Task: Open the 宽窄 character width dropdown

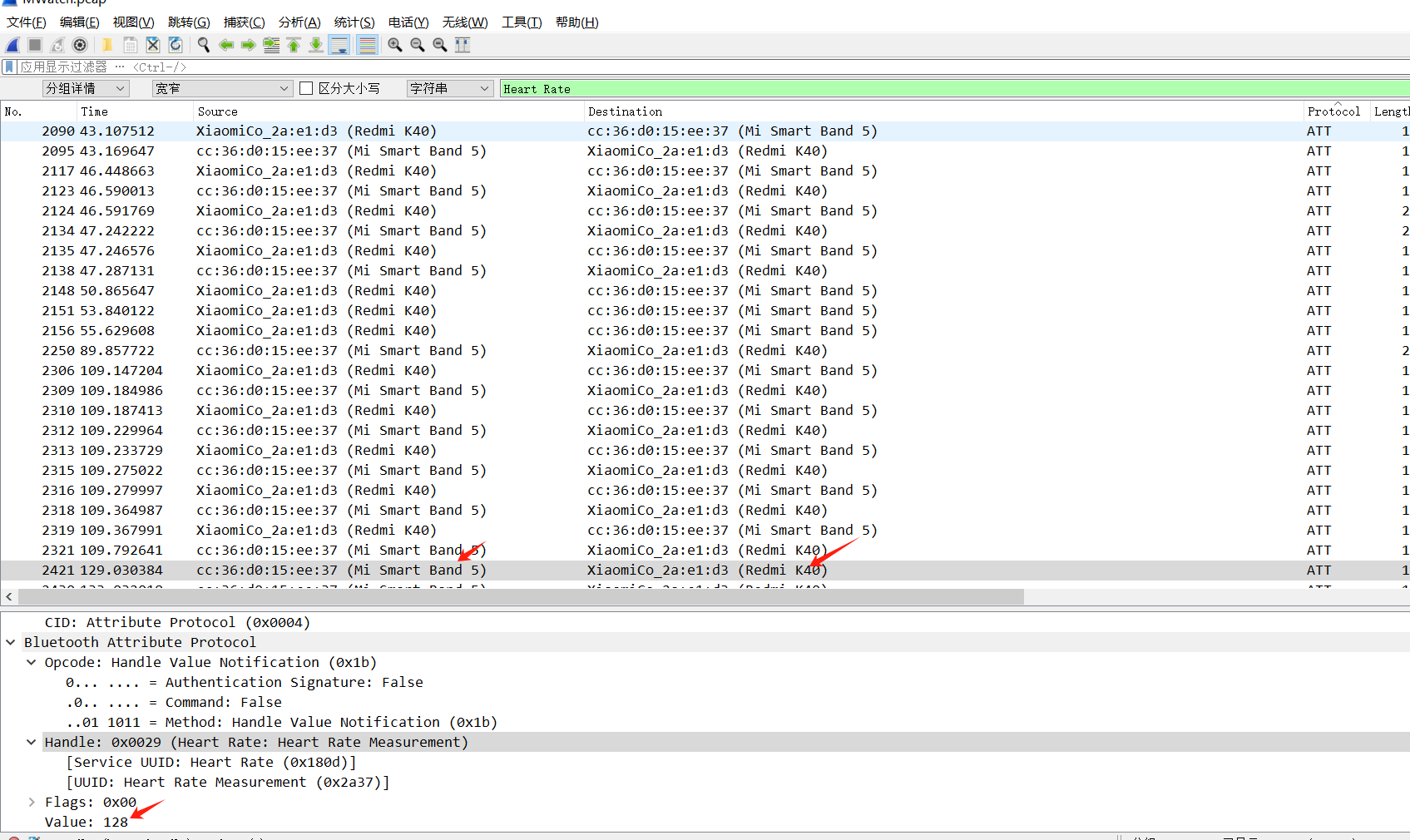Action: 222,88
